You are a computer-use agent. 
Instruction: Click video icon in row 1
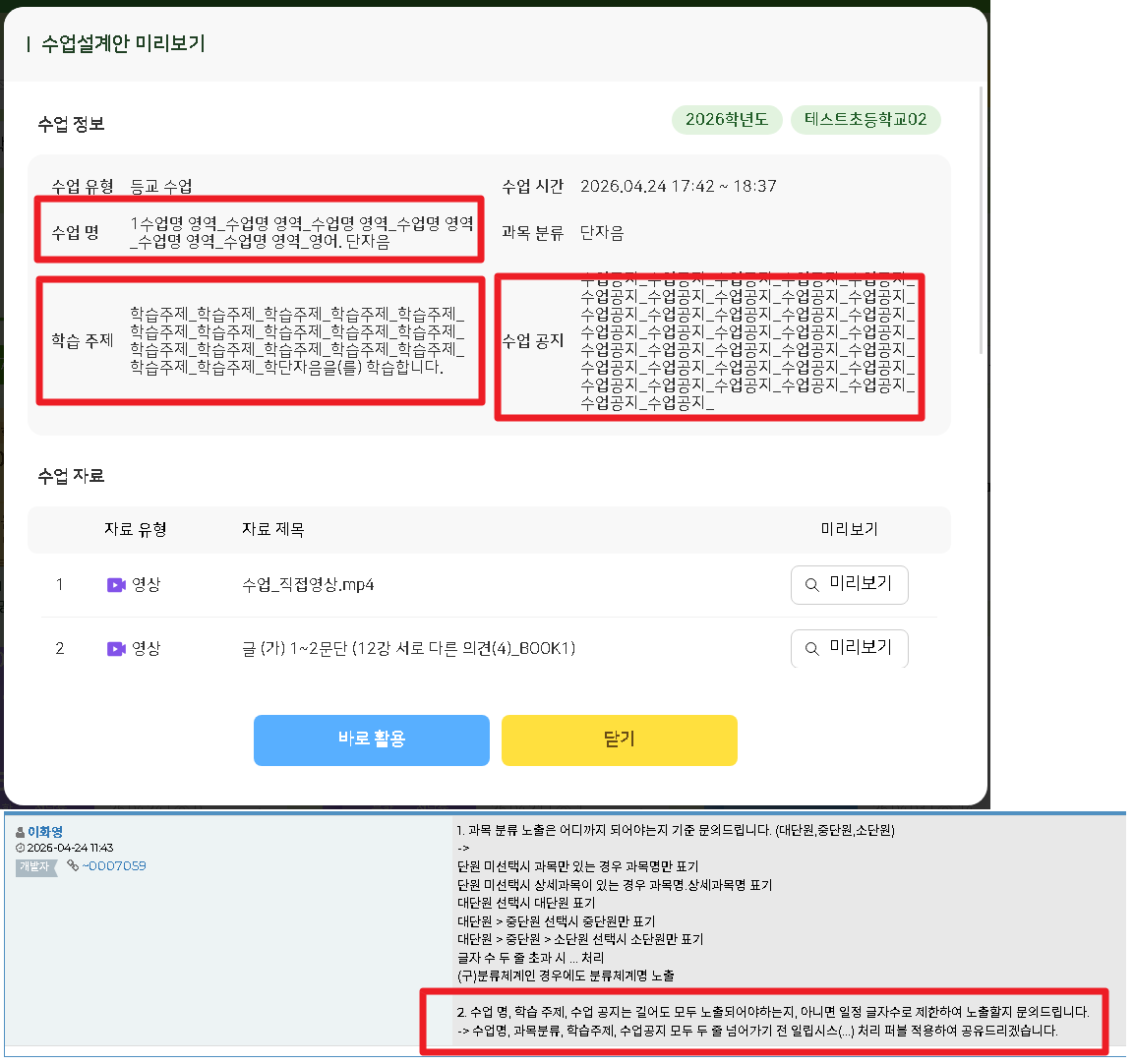pos(116,585)
